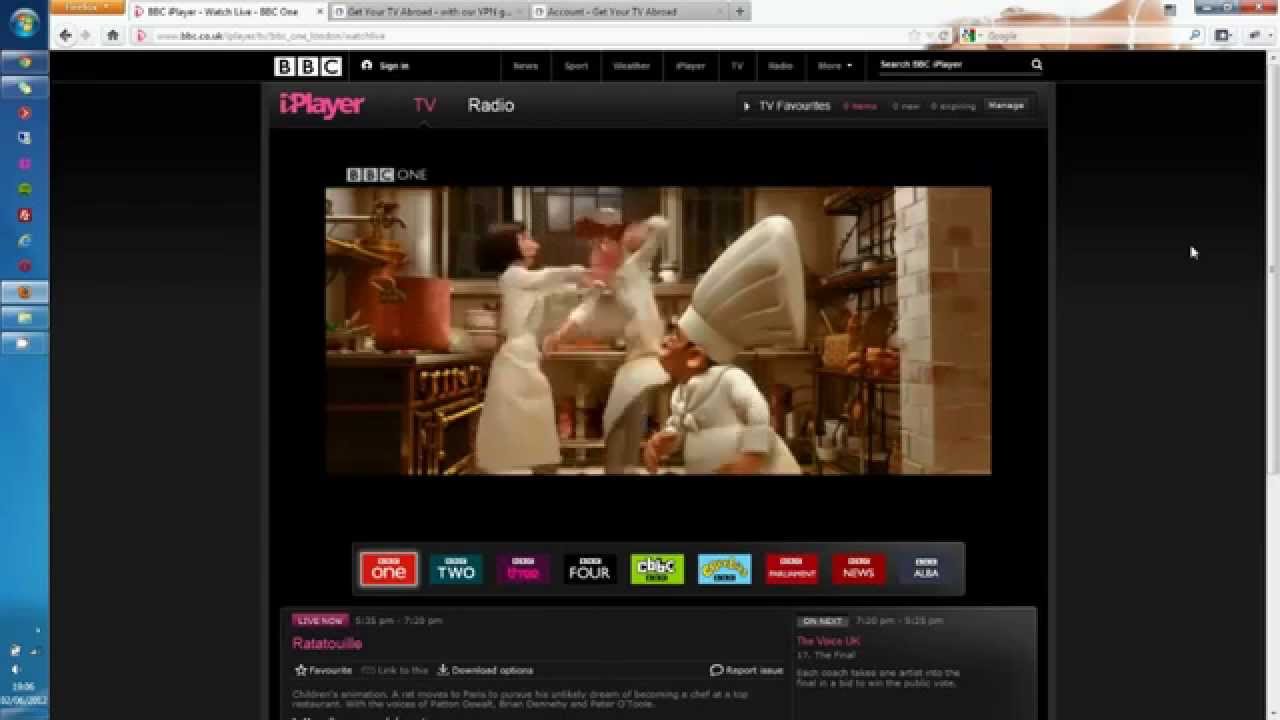
Task: Switch to the BBC News channel
Action: (x=858, y=569)
